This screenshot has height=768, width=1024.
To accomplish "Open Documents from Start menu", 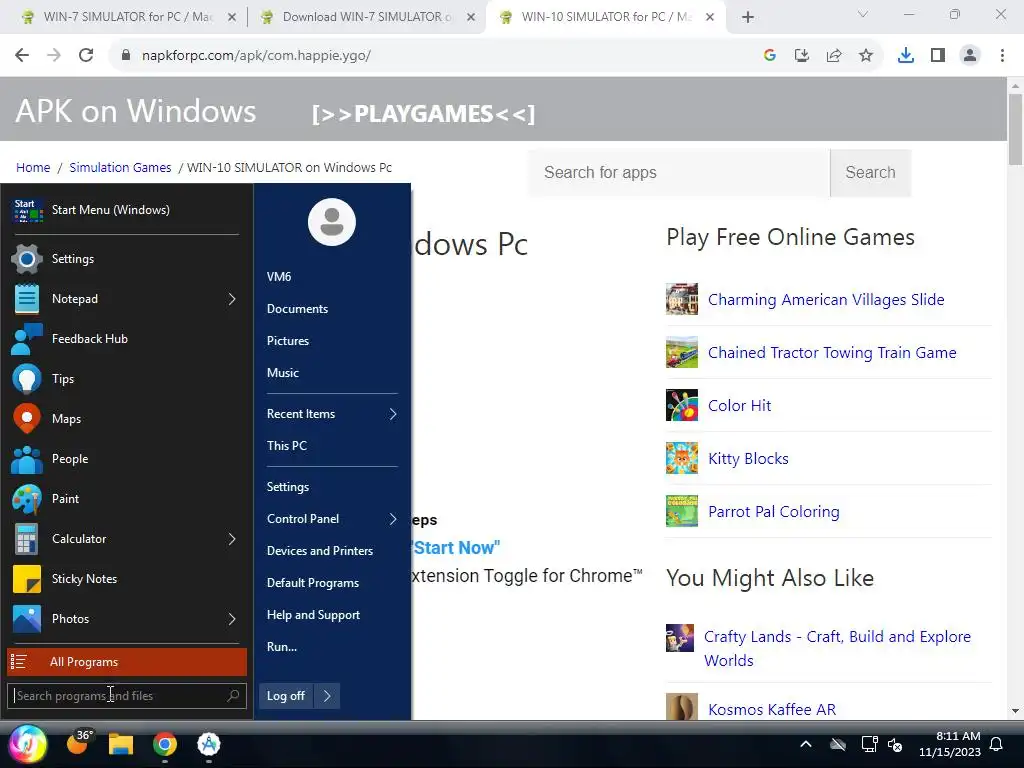I will (x=297, y=309).
